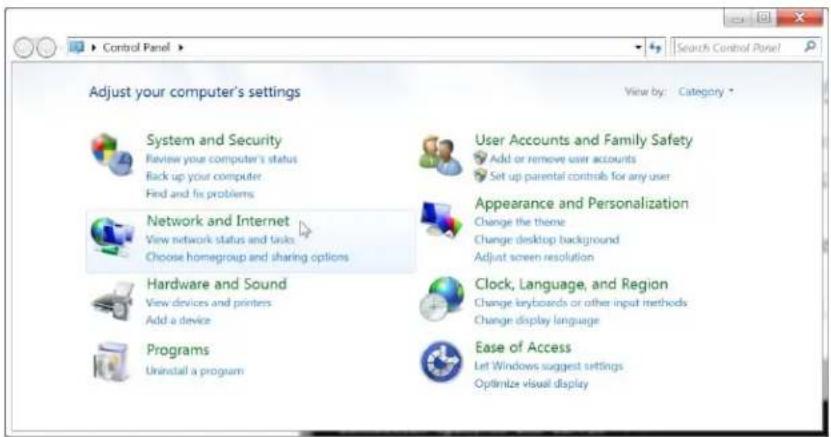Click the Forward navigation button
This screenshot has height=437, width=831.
[46, 48]
